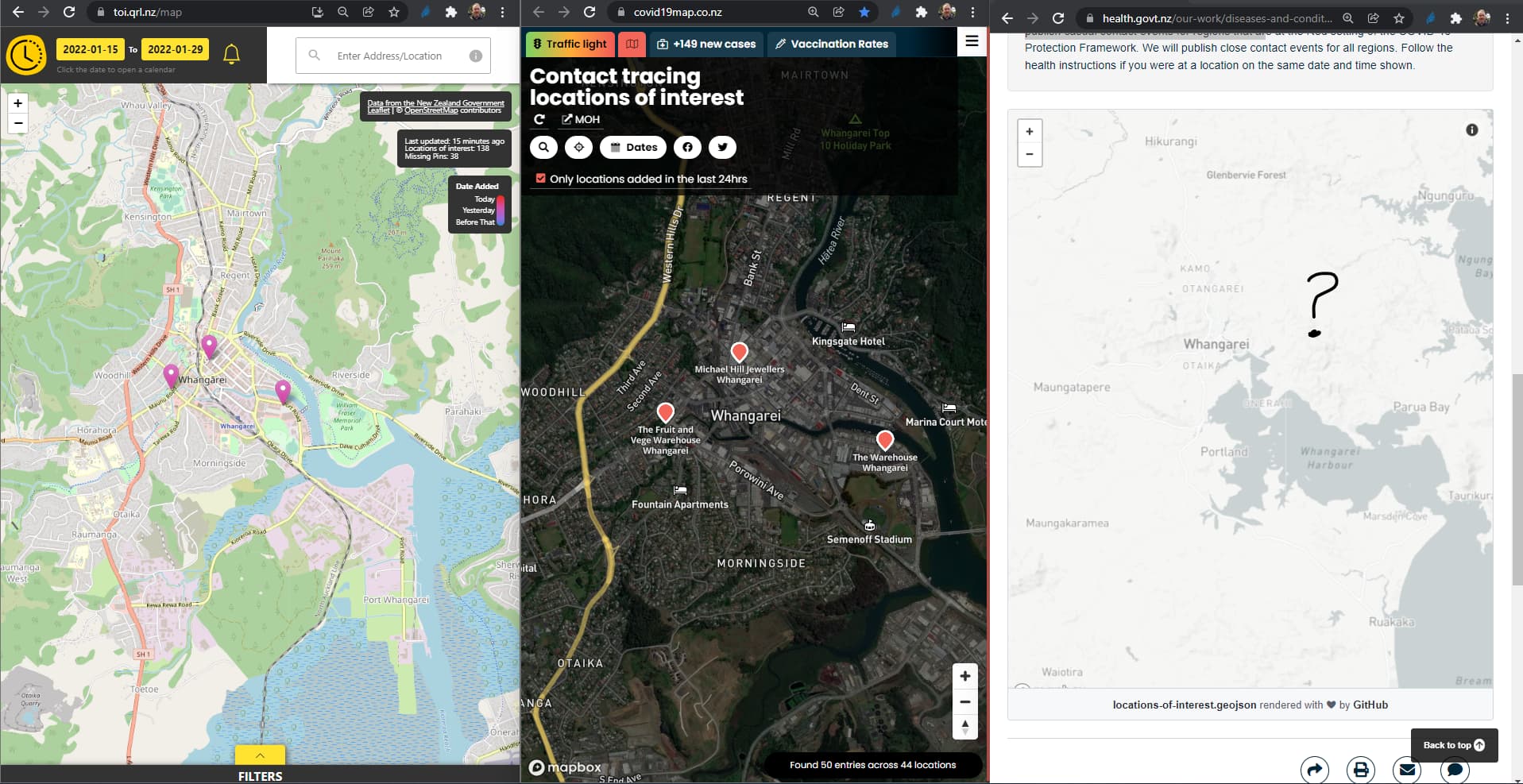Click the magnifier search button on dark map
Viewport: 1523px width, 784px height.
pos(543,147)
